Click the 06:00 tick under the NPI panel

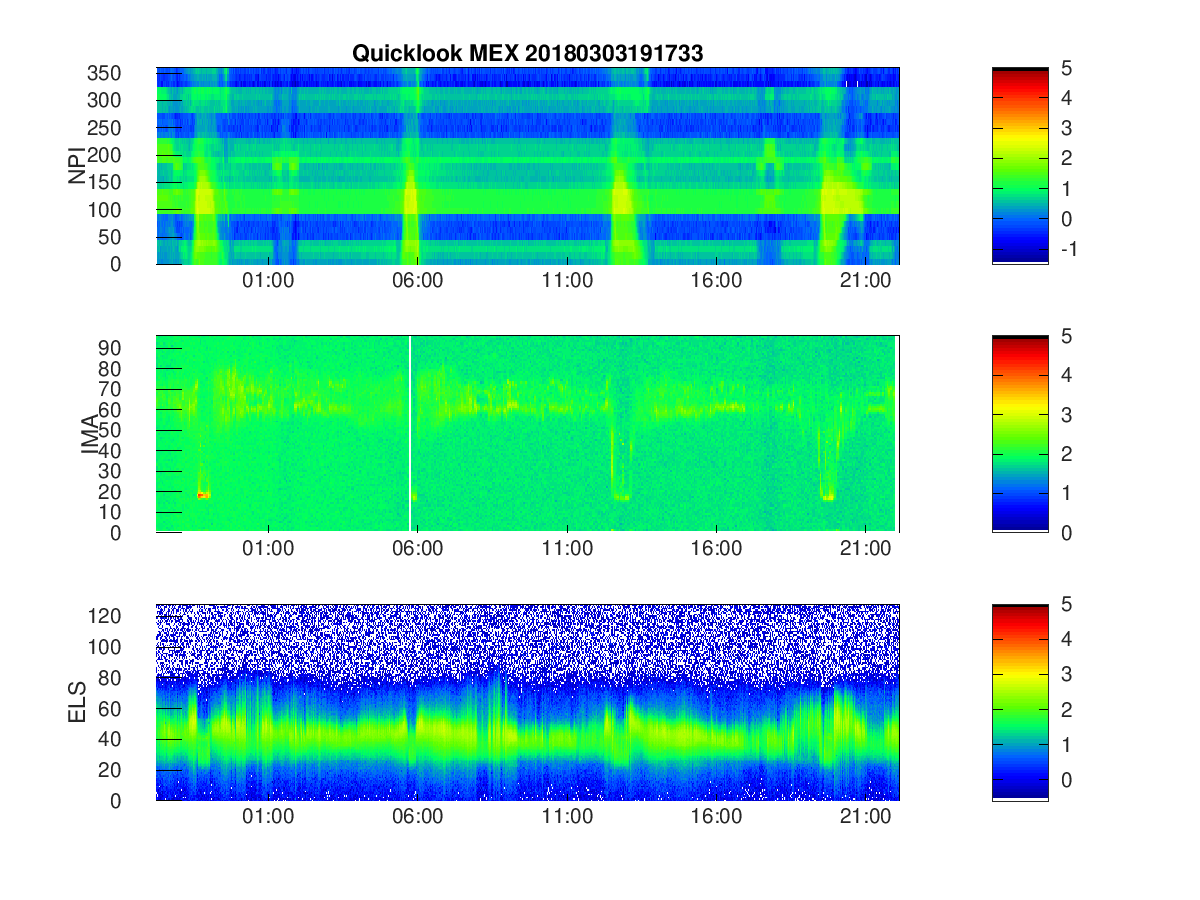click(x=417, y=281)
